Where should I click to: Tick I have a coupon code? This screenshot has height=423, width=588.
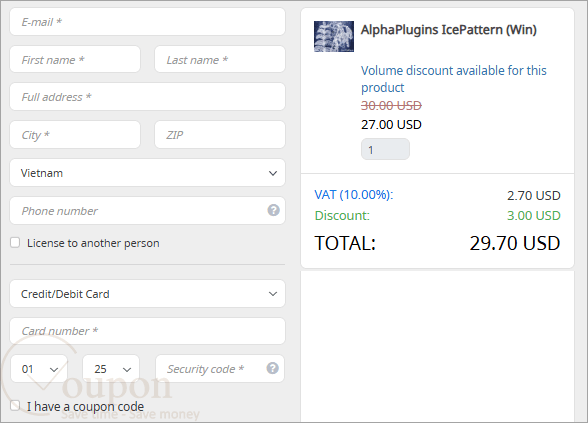click(x=15, y=405)
